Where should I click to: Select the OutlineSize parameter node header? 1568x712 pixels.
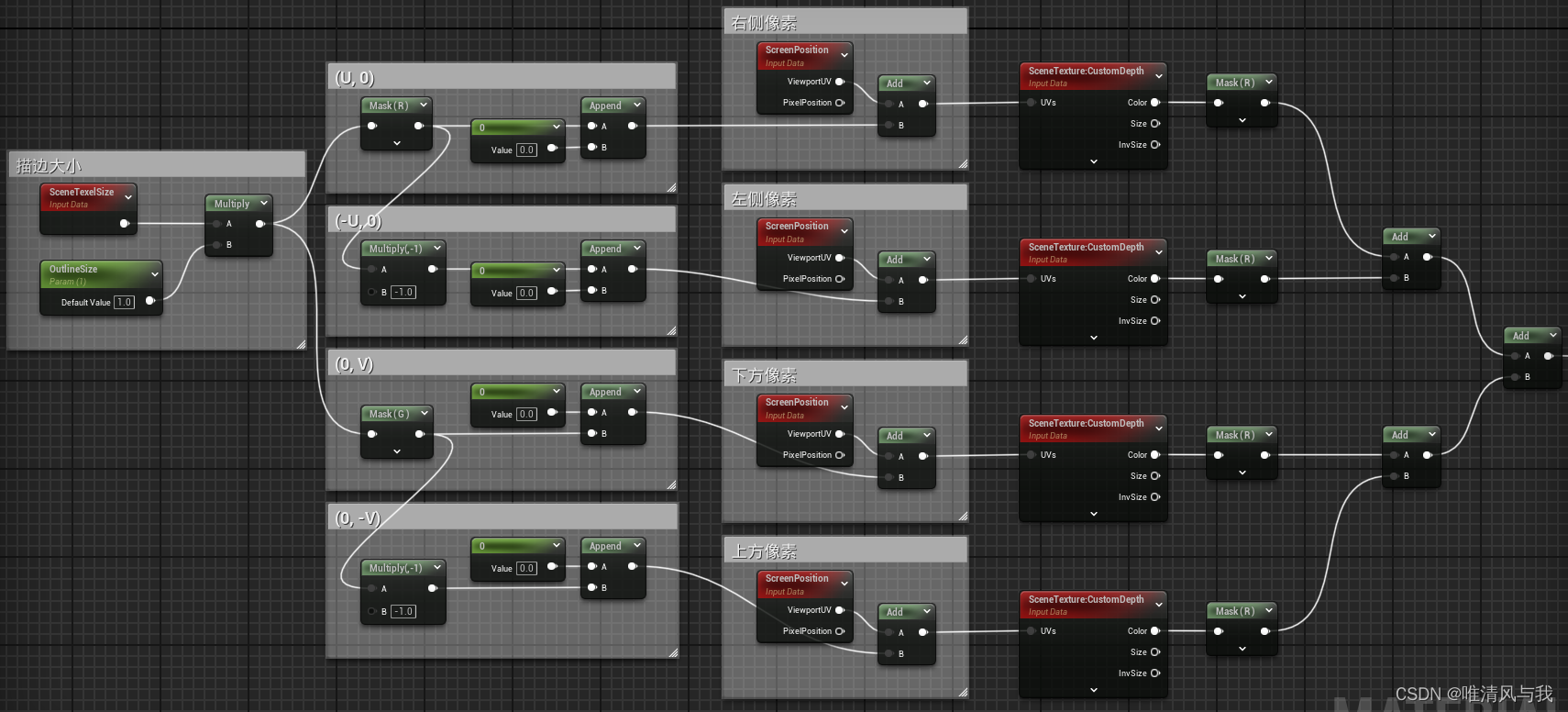pos(101,274)
